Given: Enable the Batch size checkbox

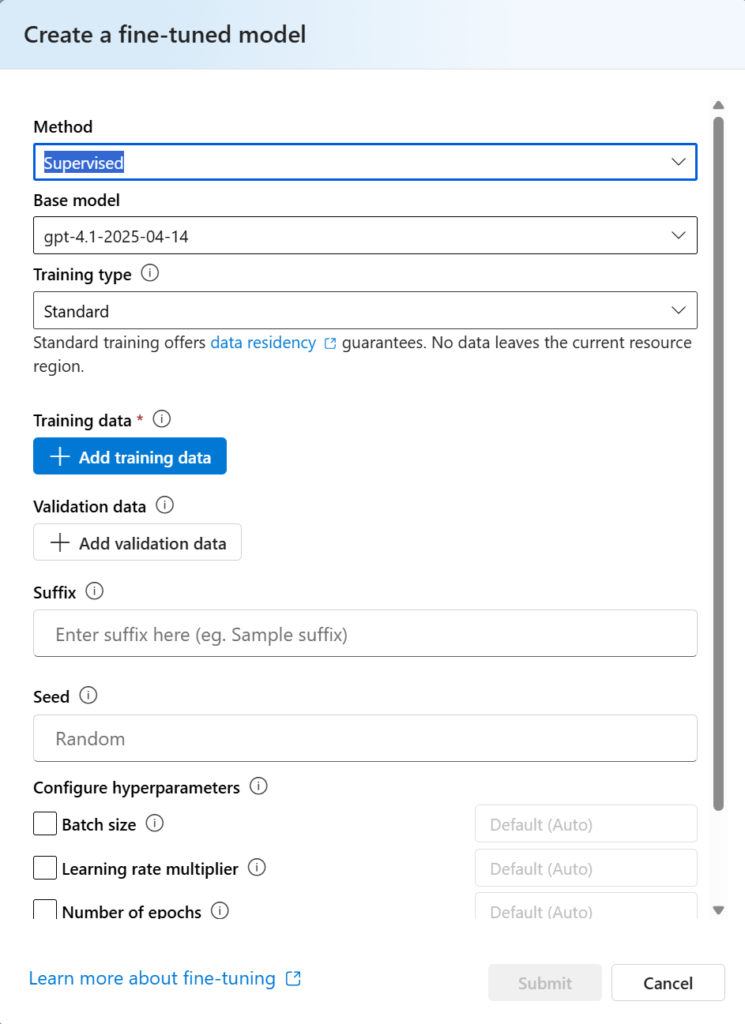Looking at the screenshot, I should 45,824.
